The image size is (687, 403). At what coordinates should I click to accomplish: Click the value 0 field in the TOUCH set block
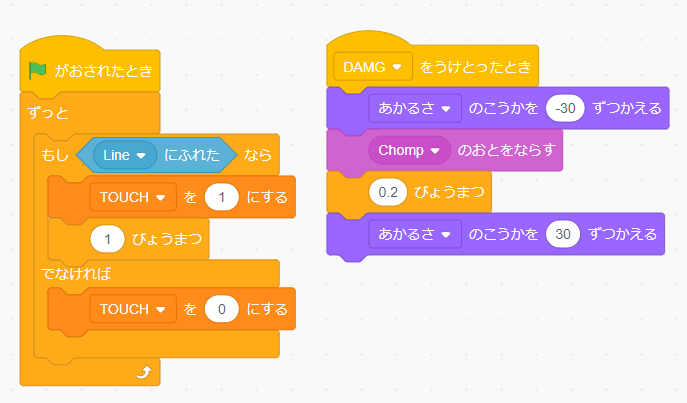221,309
